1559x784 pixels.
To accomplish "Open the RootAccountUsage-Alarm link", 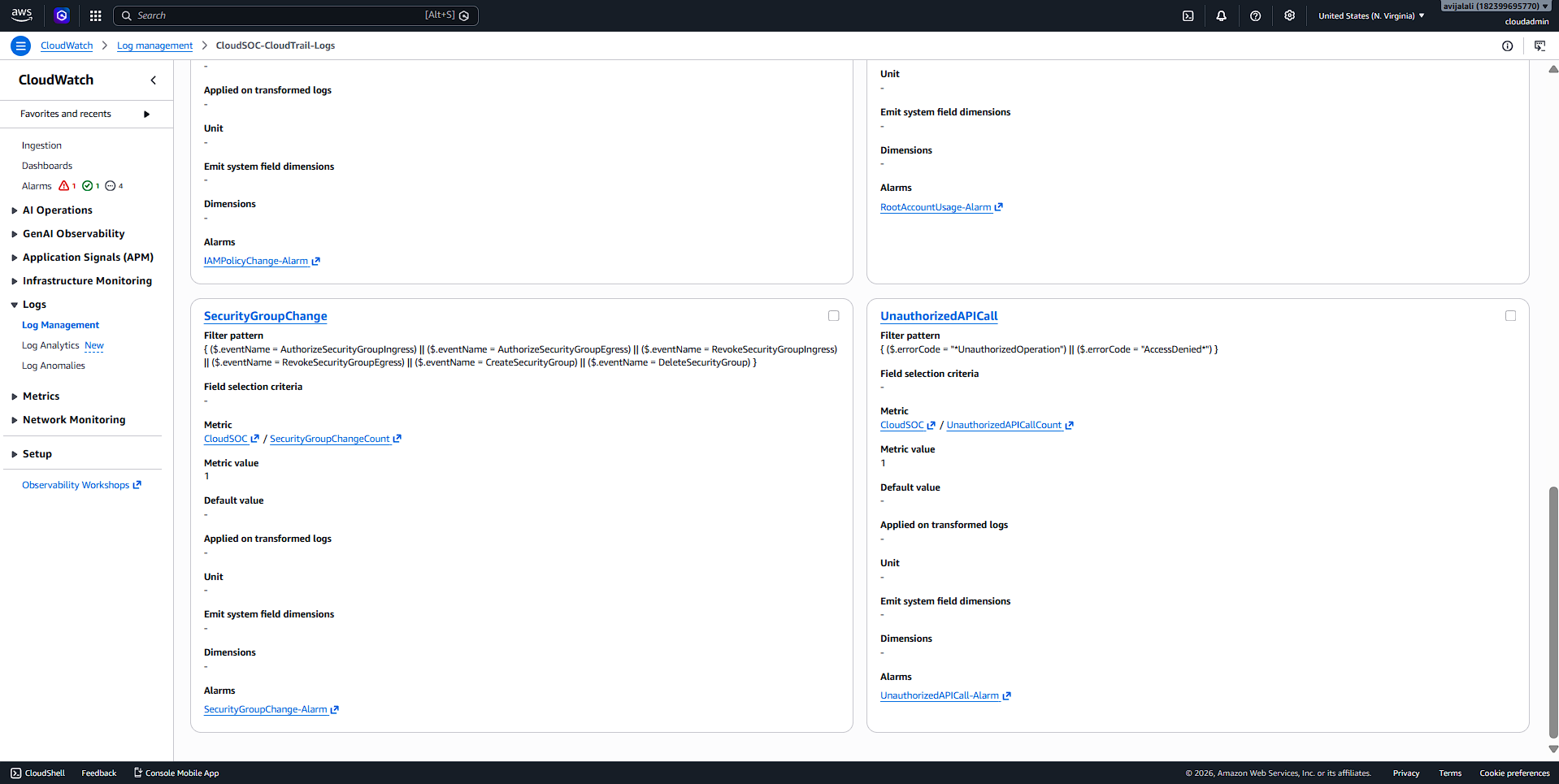I will coord(941,207).
